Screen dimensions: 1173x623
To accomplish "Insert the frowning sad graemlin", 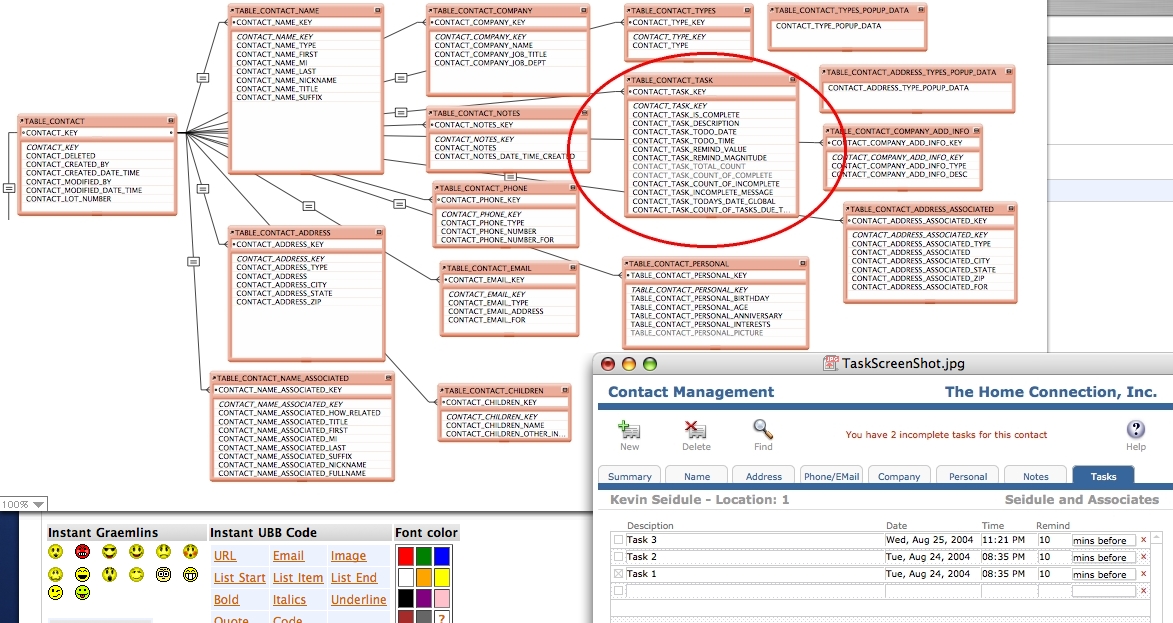I will tap(163, 552).
